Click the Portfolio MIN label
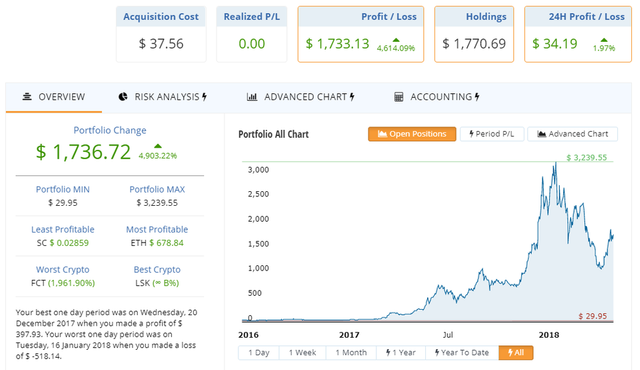This screenshot has width=640, height=370. [x=62, y=189]
